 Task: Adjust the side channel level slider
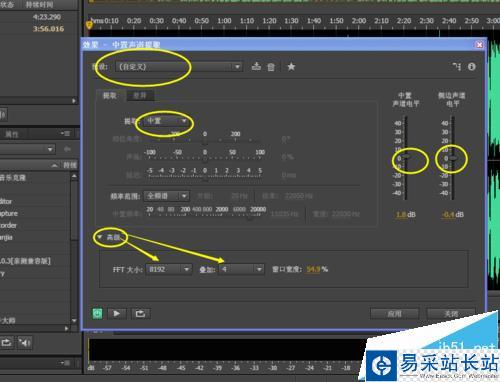pyautogui.click(x=452, y=158)
